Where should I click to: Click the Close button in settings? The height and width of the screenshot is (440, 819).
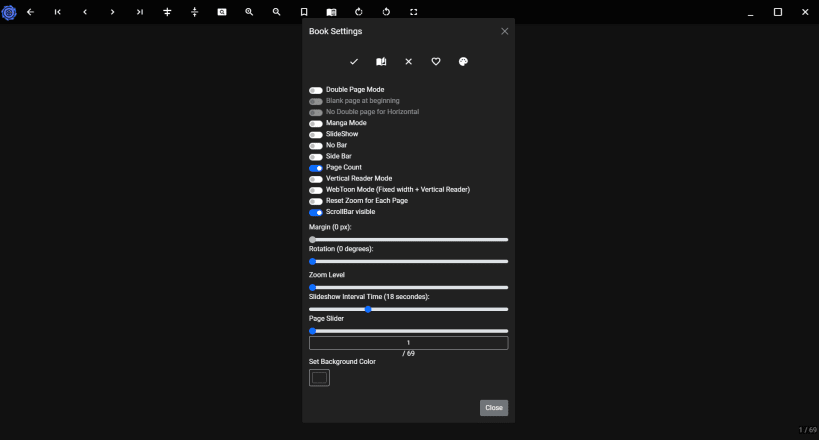point(494,408)
